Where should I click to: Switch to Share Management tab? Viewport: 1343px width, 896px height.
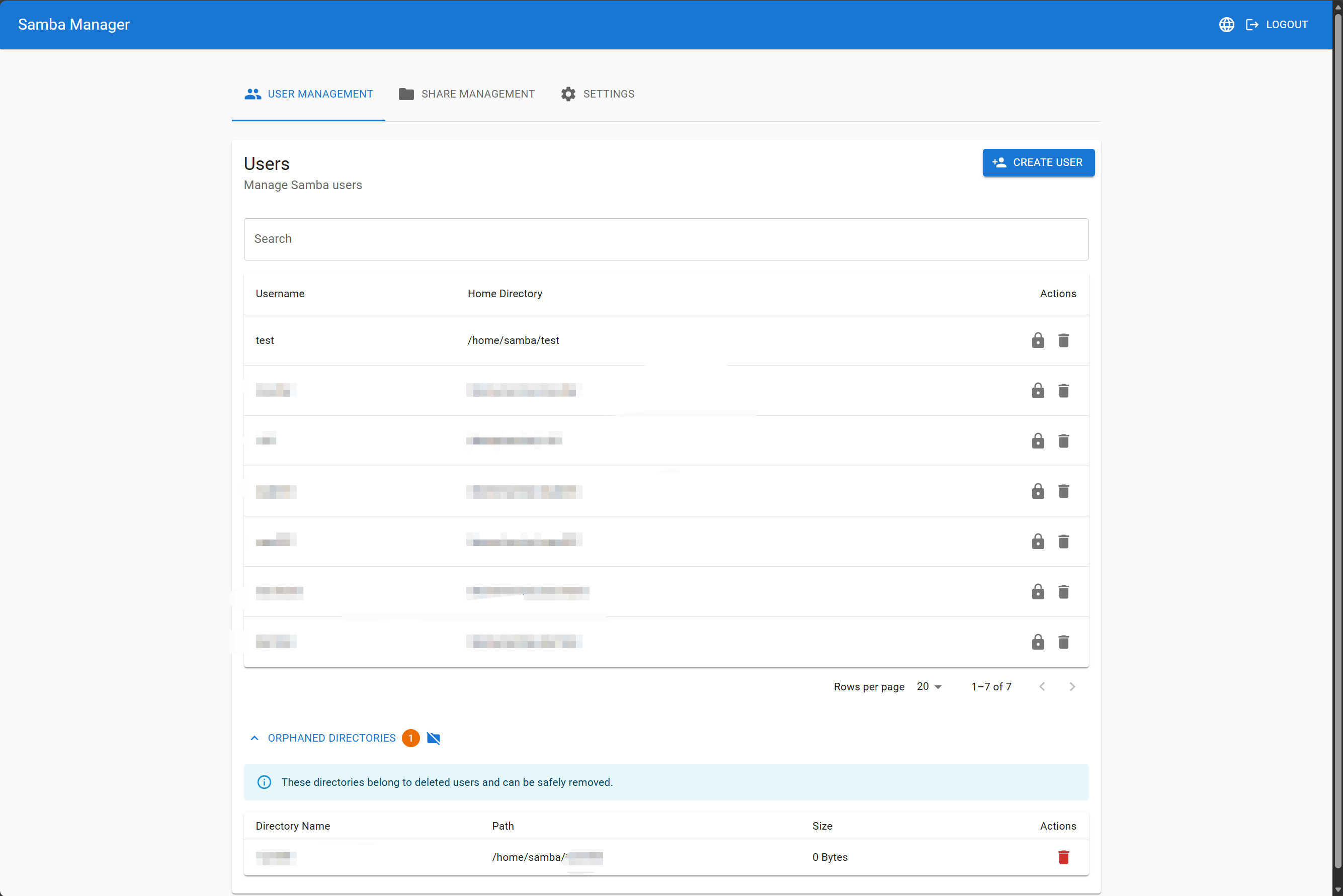pos(466,95)
